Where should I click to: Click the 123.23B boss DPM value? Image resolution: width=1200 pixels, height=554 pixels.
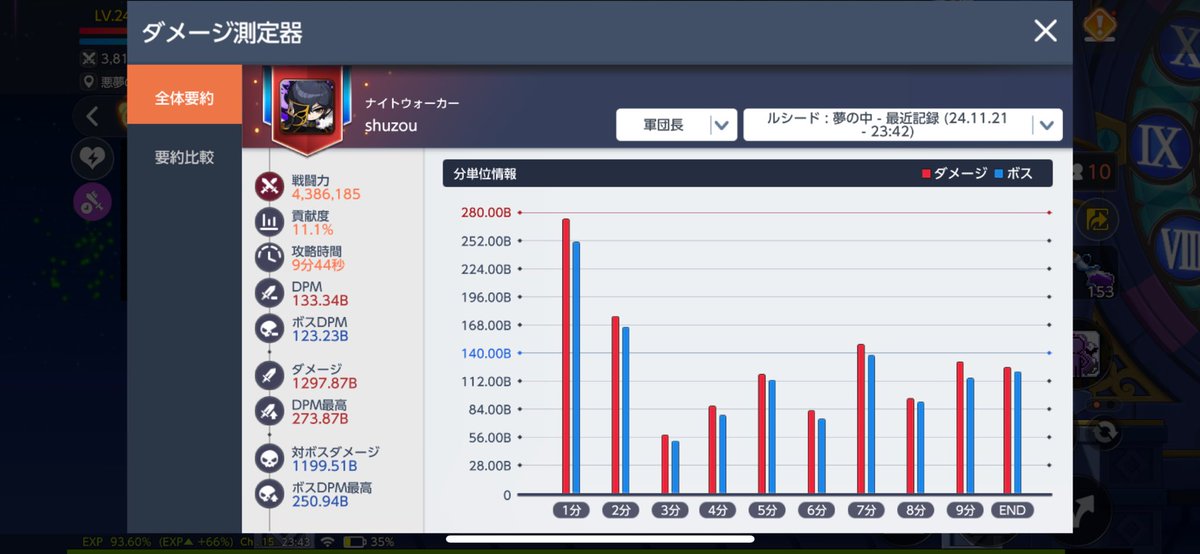320,336
